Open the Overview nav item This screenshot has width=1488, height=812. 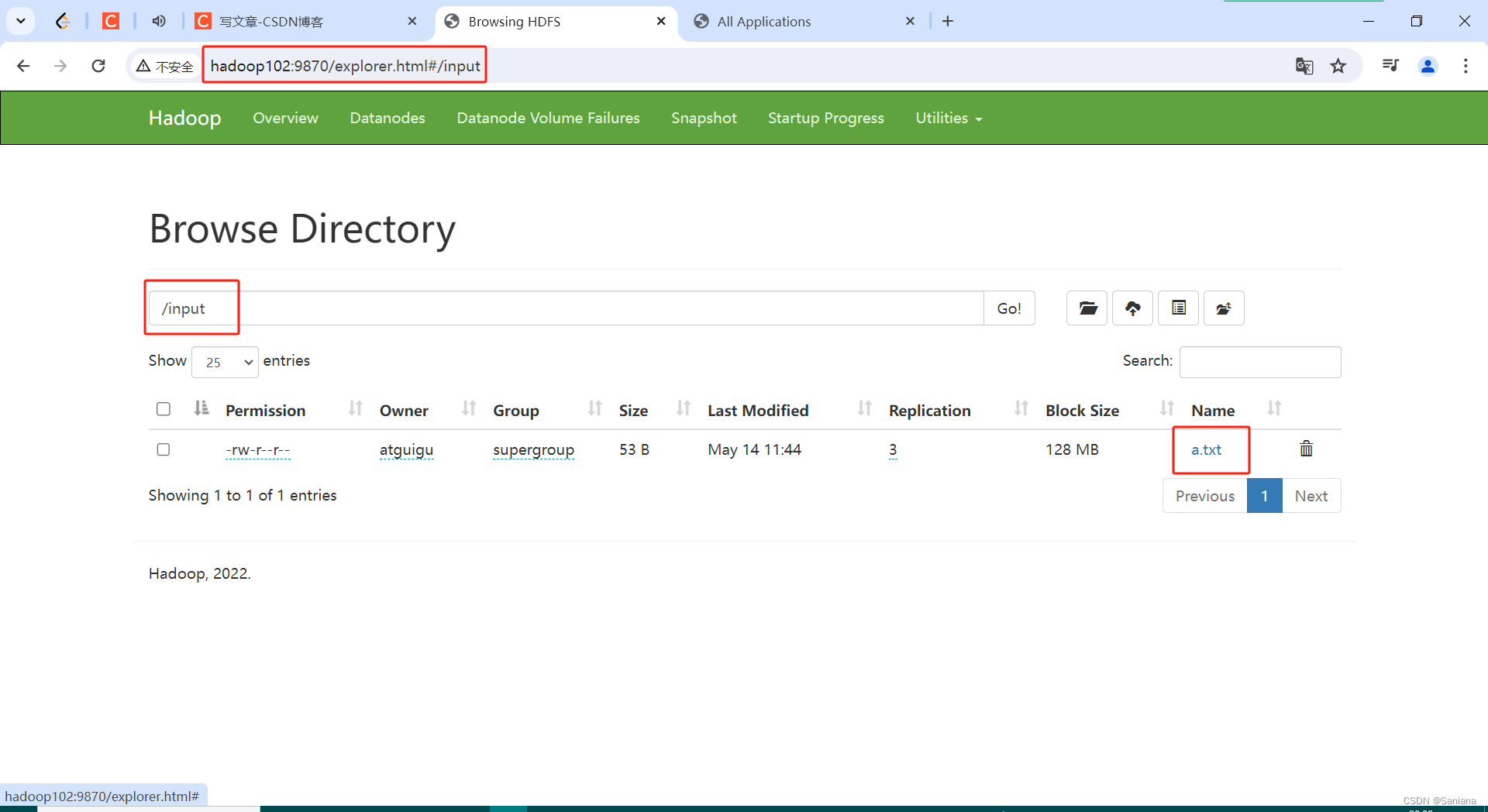pos(285,118)
